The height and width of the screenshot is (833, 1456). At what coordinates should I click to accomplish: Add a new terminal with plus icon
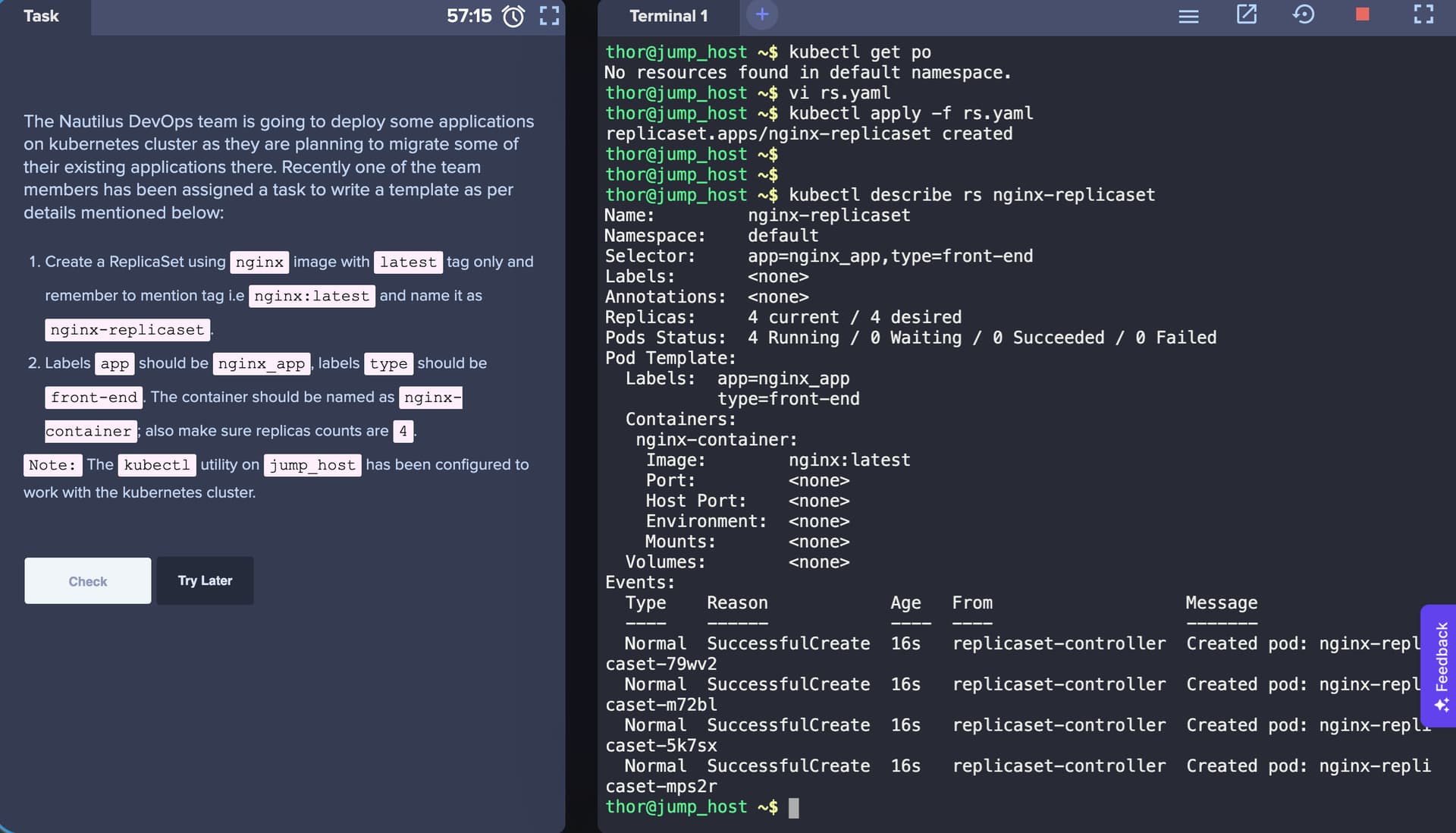click(x=762, y=14)
